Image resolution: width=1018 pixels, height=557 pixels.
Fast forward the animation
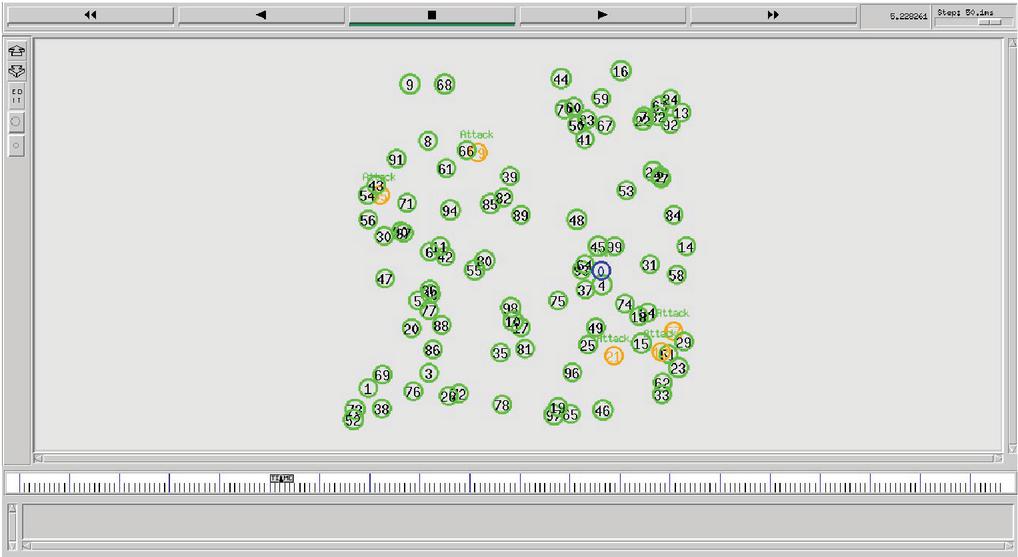click(x=773, y=15)
